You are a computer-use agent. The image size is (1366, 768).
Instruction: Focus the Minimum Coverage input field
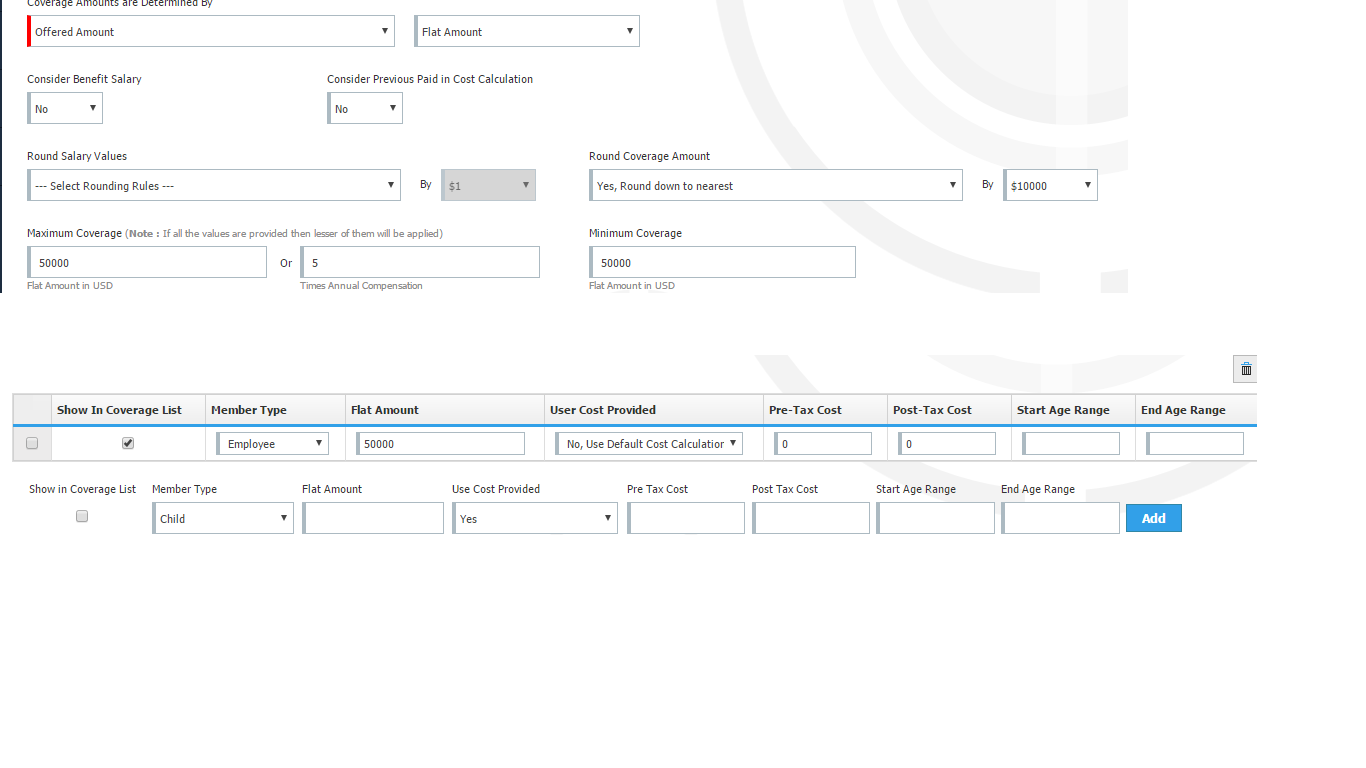723,262
